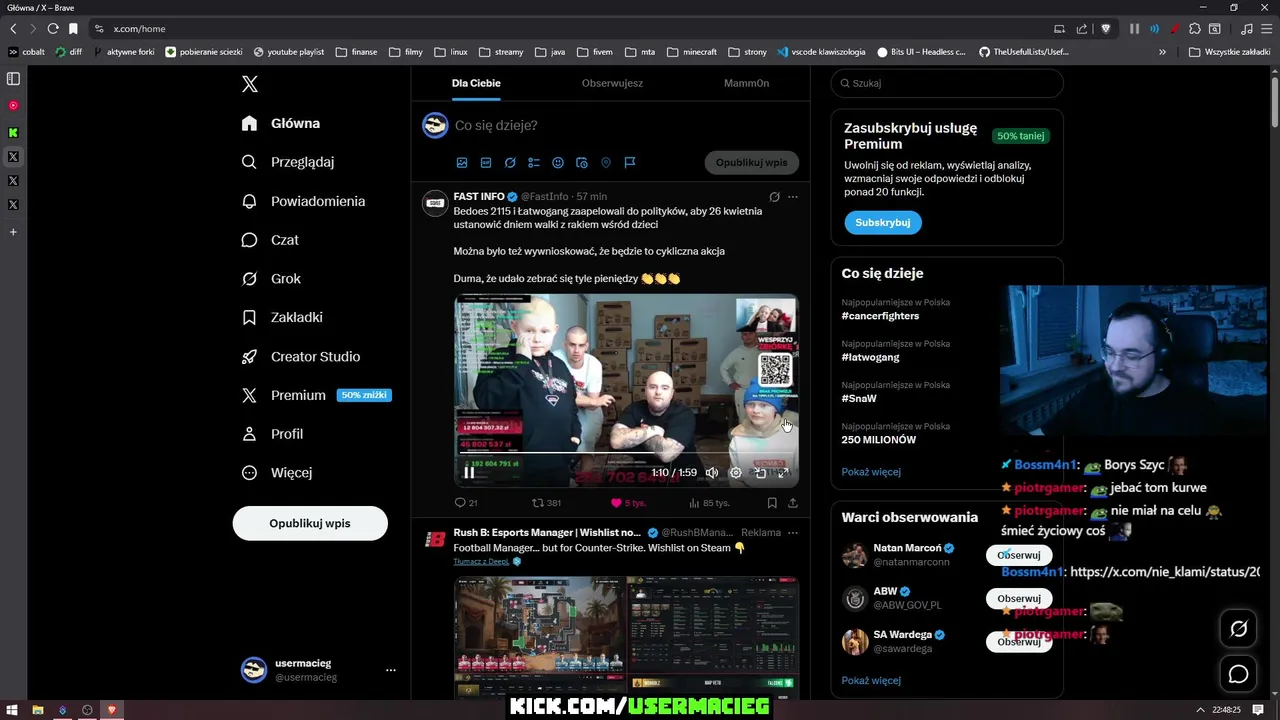Open the floating Grok button
Viewport: 1280px width, 720px height.
pyautogui.click(x=1238, y=629)
